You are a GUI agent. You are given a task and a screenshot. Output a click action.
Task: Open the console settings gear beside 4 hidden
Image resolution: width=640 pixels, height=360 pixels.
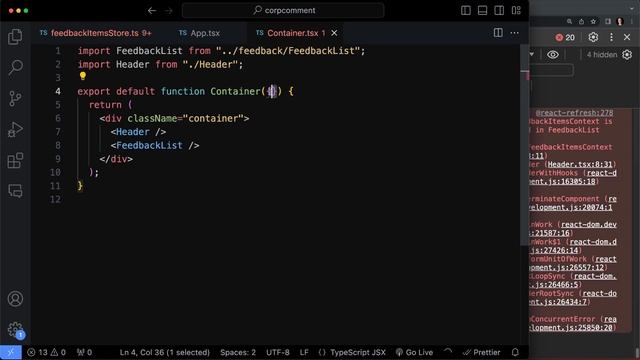point(627,54)
